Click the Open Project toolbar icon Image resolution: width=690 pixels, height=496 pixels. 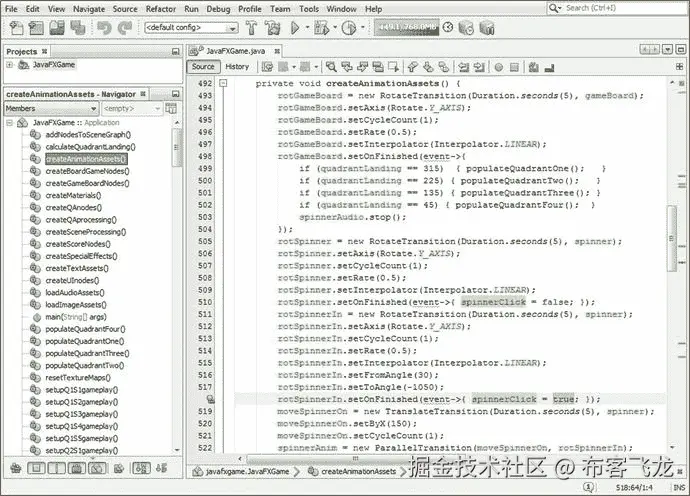[57, 28]
